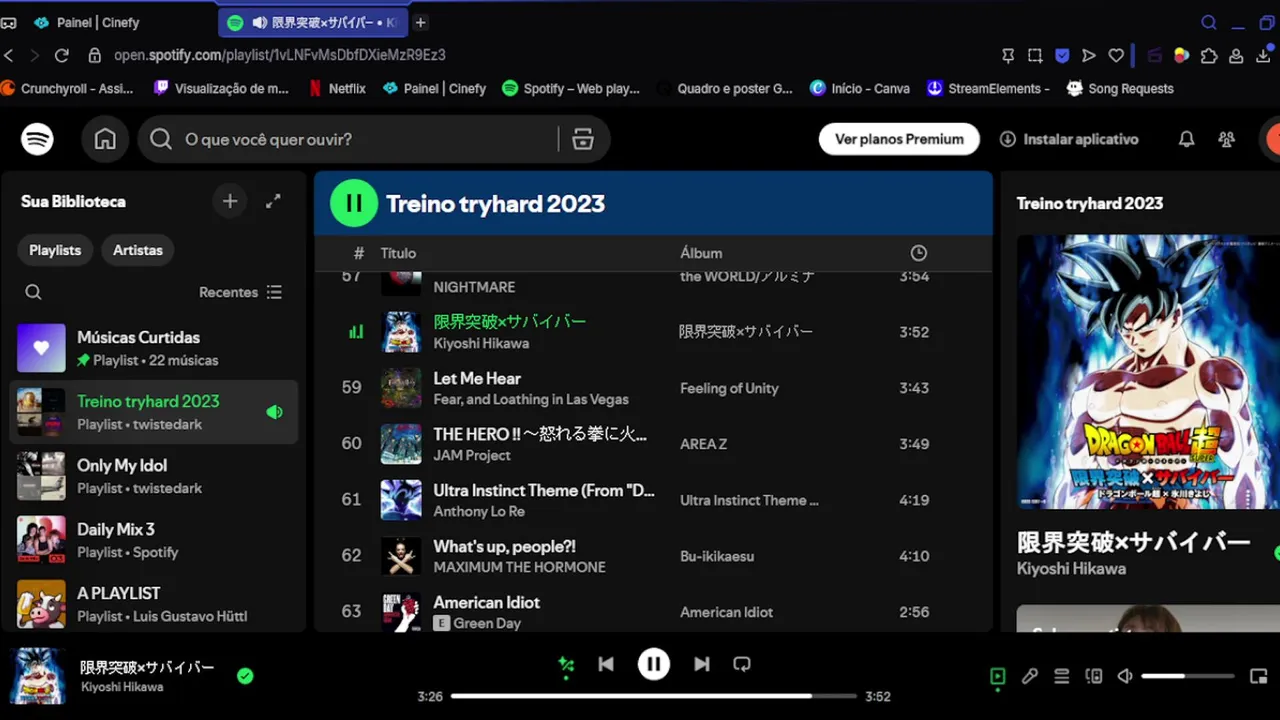Search within Sua Biblioteca

tap(33, 292)
